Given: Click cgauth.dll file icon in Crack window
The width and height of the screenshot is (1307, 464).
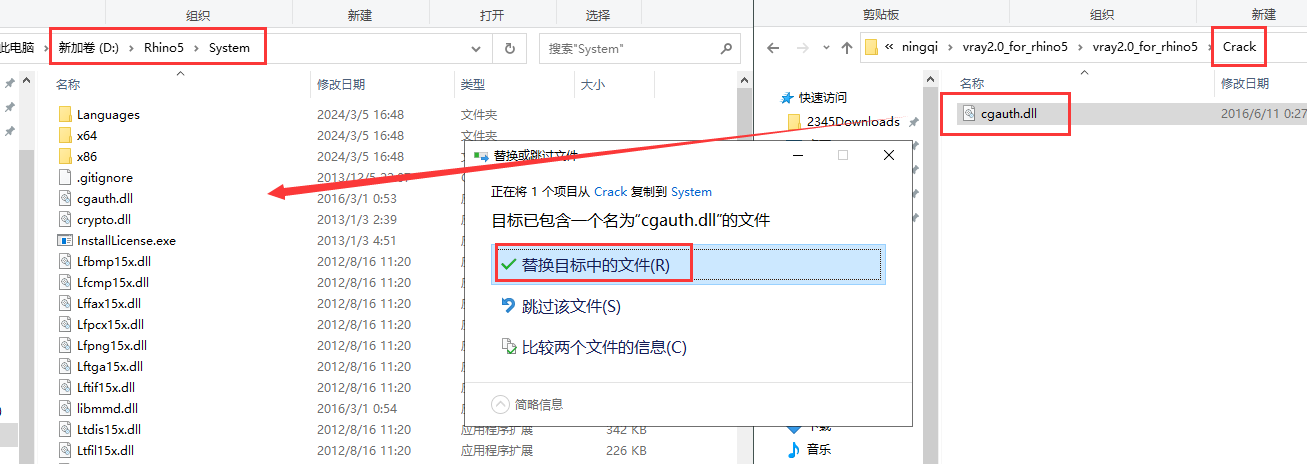Looking at the screenshot, I should tap(969, 113).
